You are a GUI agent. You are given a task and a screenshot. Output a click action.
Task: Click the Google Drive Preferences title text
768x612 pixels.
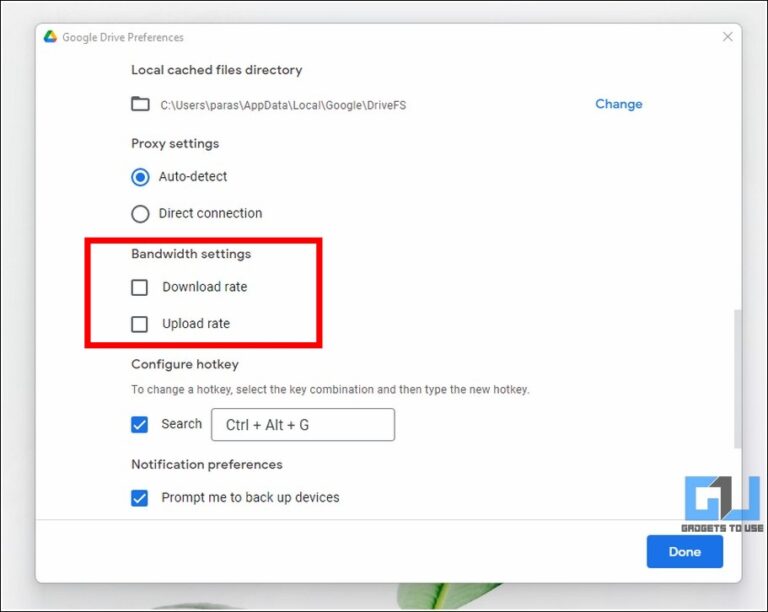(123, 37)
